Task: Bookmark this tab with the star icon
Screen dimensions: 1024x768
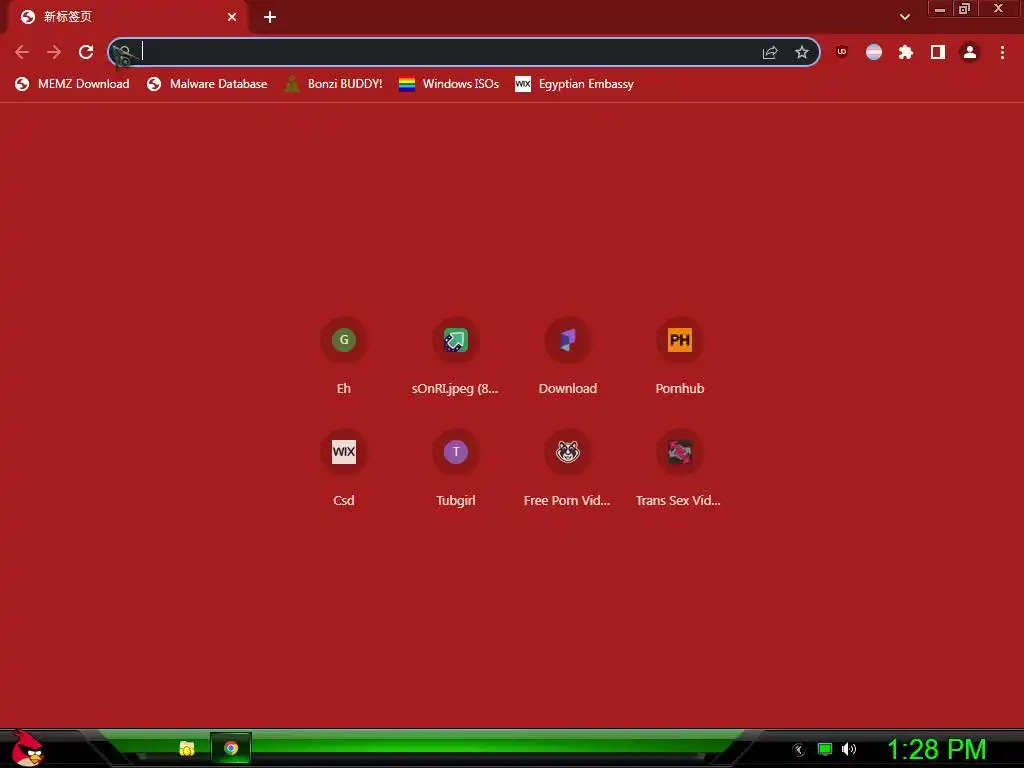Action: 802,52
